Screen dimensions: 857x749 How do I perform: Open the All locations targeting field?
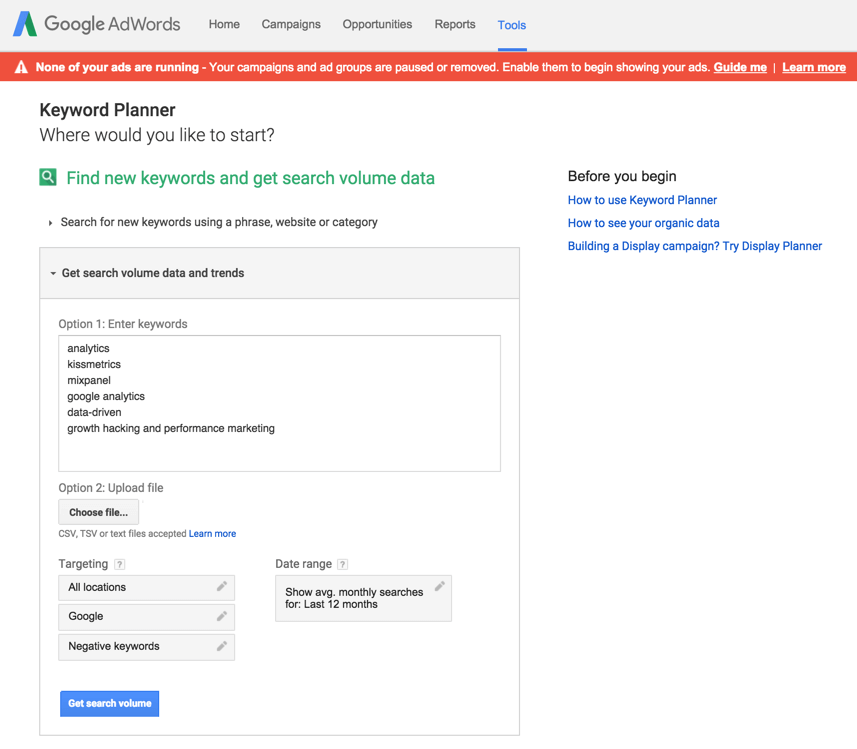point(146,588)
